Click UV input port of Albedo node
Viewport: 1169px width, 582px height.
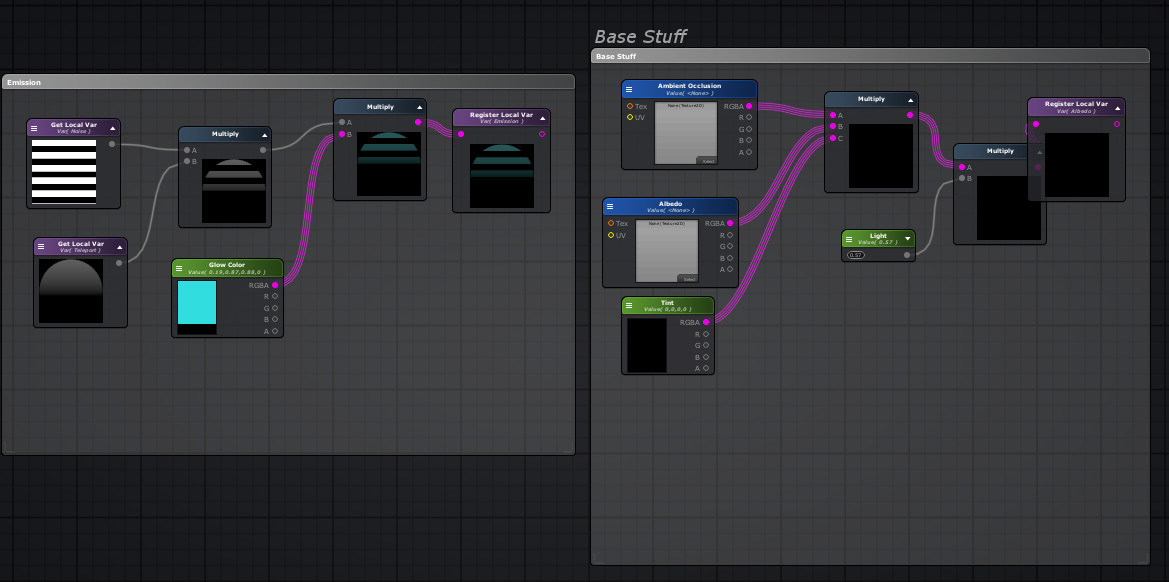tap(611, 235)
